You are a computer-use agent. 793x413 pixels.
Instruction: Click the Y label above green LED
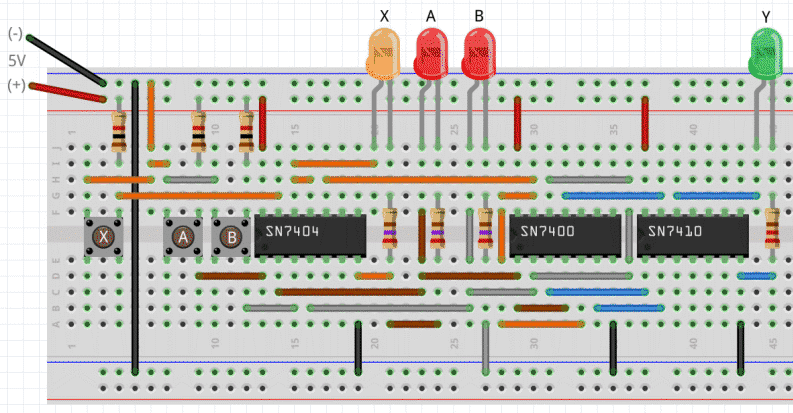pyautogui.click(x=765, y=16)
